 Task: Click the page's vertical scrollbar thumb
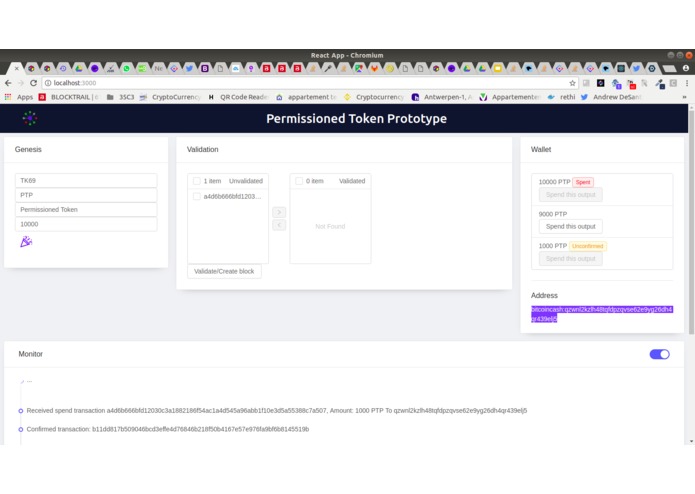click(x=691, y=222)
